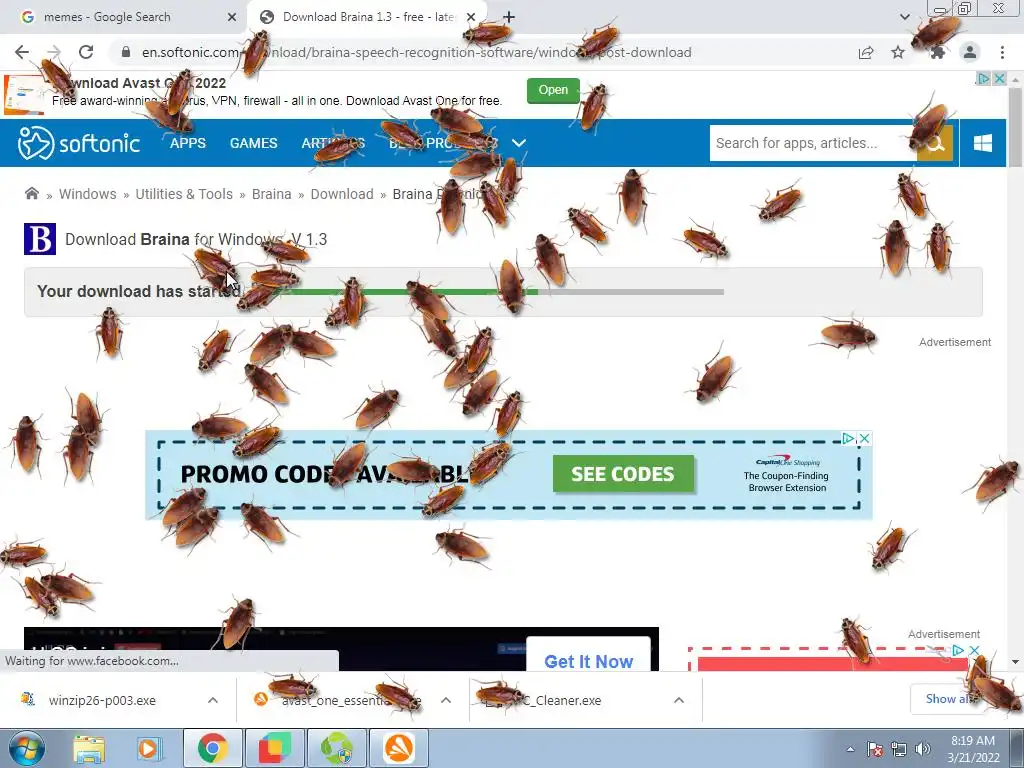Close the memes Google Search tab
This screenshot has height=768, width=1024.
coord(232,17)
